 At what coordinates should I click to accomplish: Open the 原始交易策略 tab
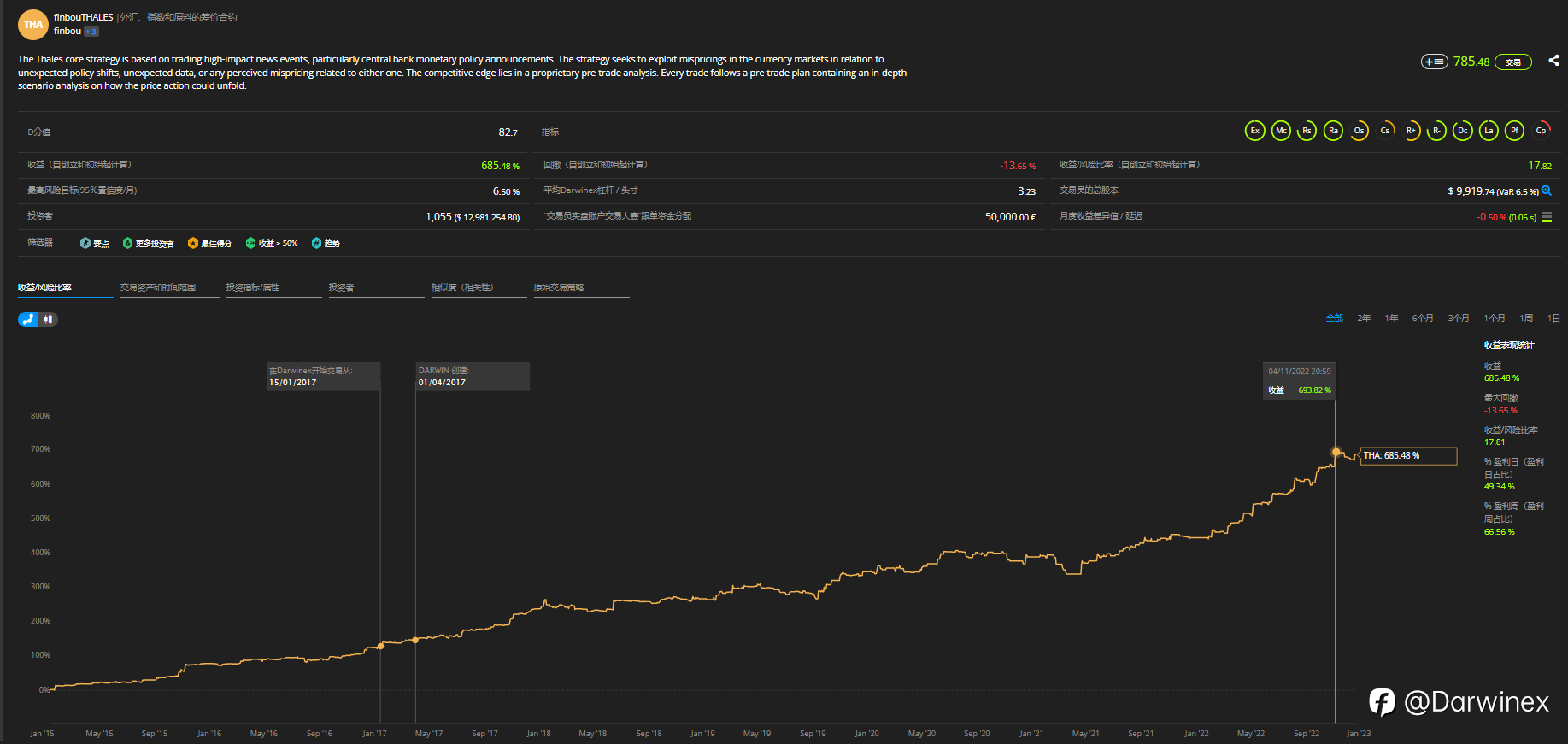559,288
